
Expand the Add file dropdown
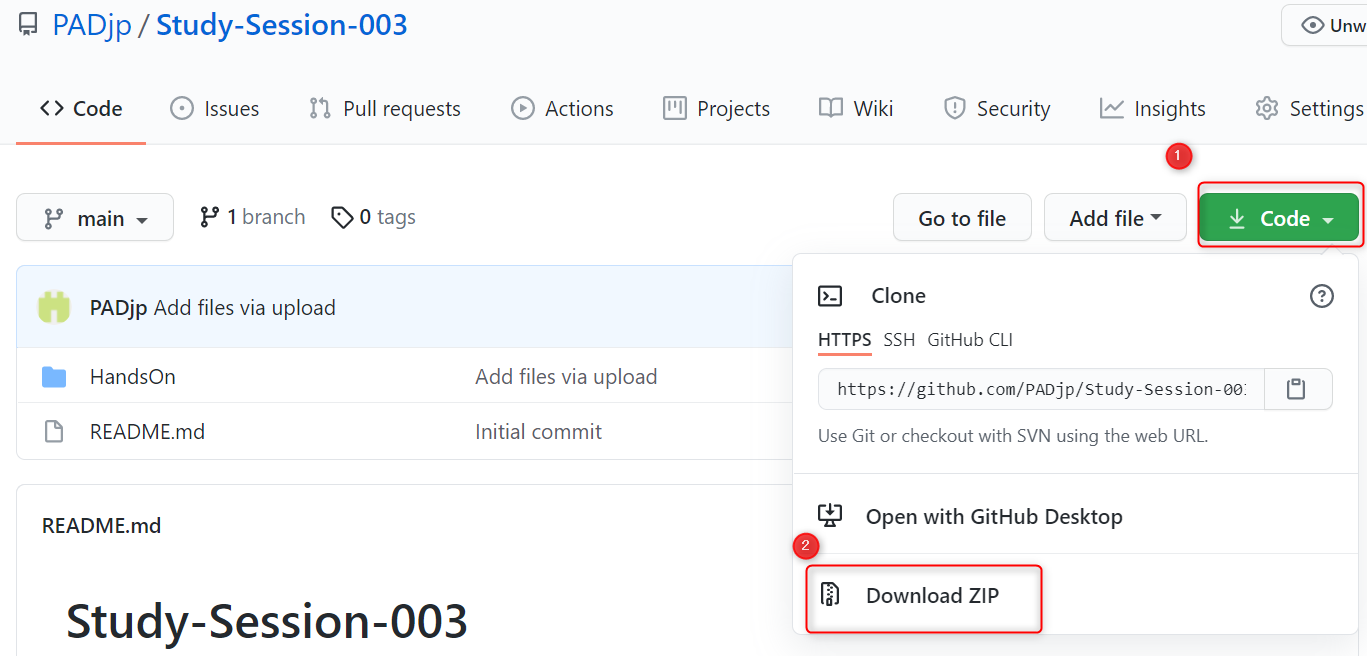pos(1114,217)
